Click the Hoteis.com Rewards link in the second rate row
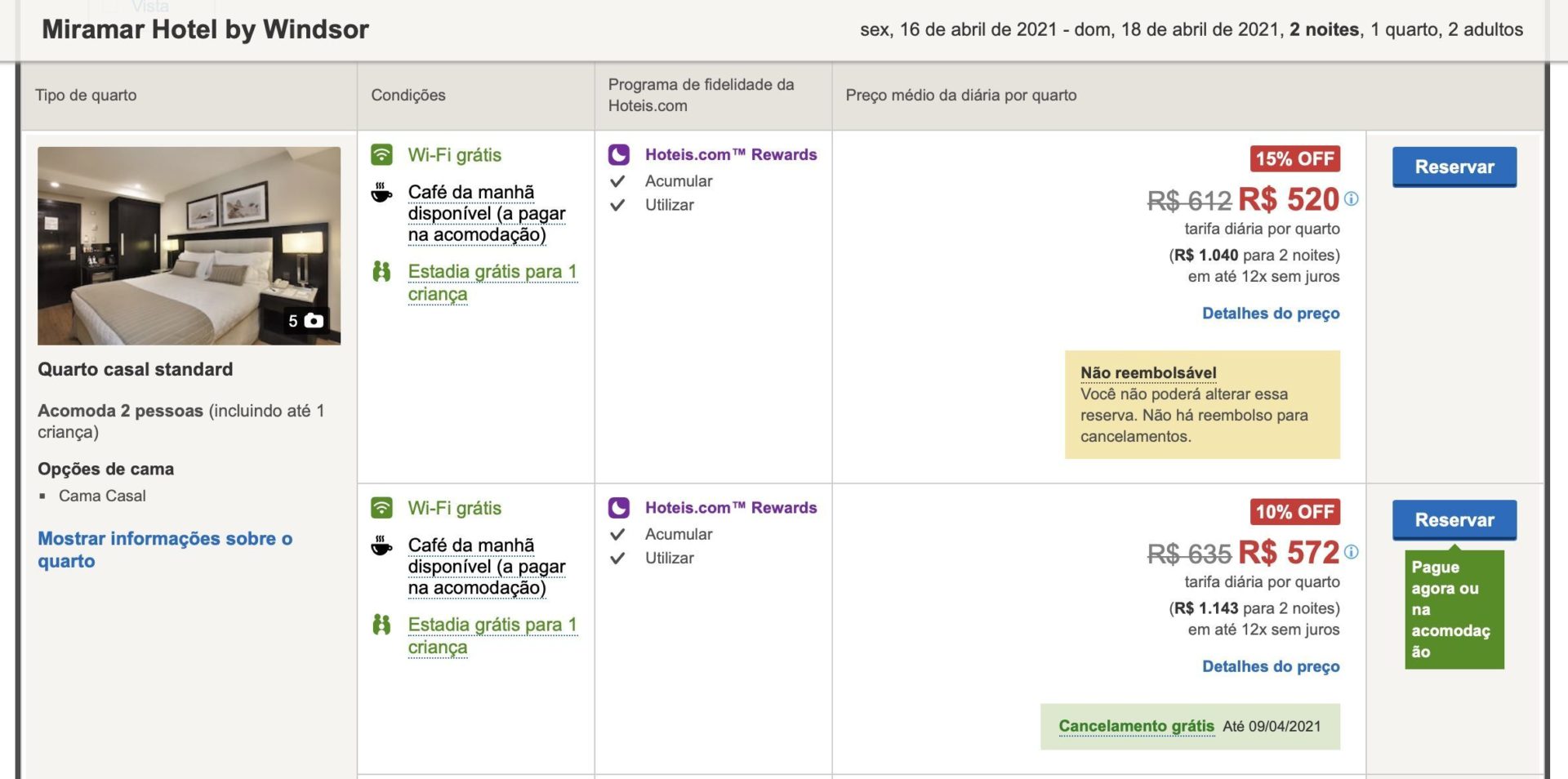This screenshot has width=1568, height=779. click(x=731, y=508)
